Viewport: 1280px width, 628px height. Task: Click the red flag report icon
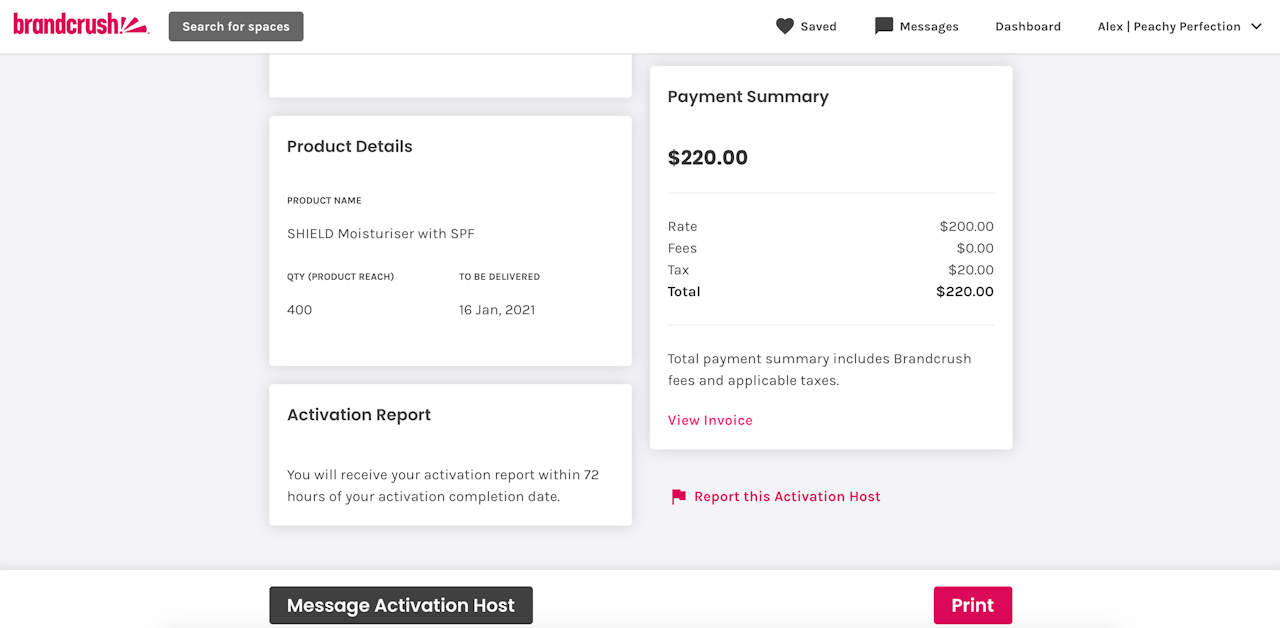(x=679, y=497)
